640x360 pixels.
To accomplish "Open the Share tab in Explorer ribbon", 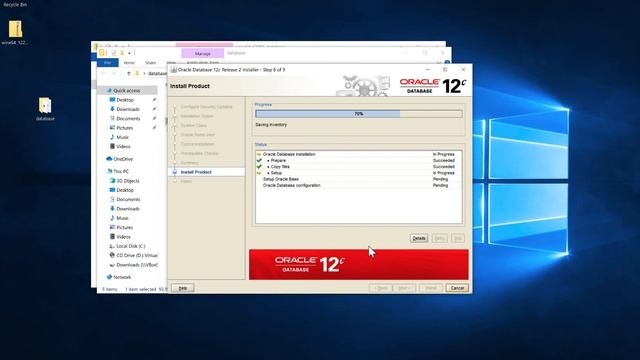I will pyautogui.click(x=151, y=63).
